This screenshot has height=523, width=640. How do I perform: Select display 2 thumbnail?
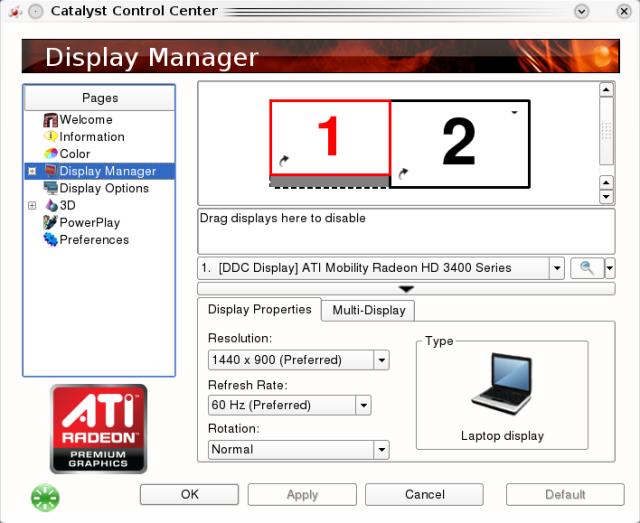(459, 143)
